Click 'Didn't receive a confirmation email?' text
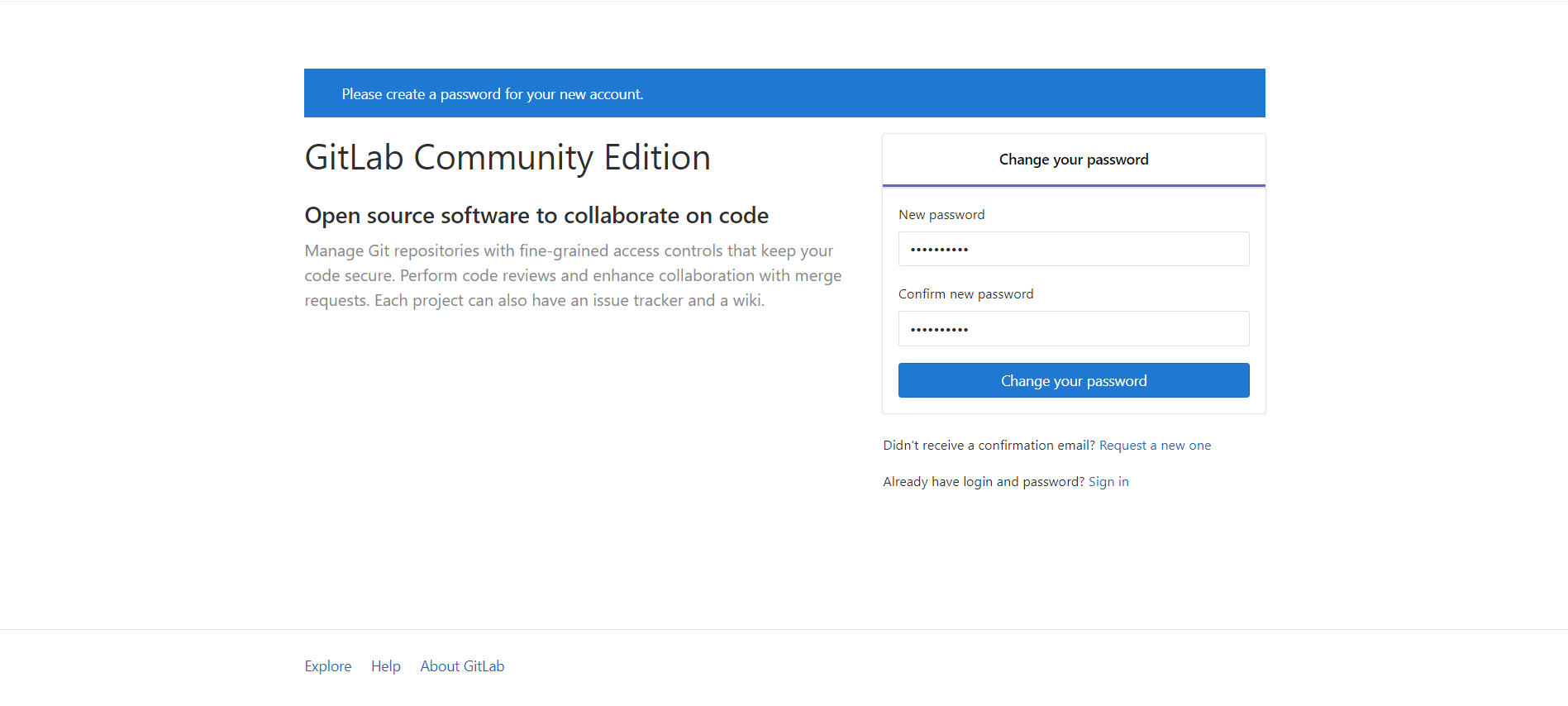The image size is (1568, 706). pos(989,445)
